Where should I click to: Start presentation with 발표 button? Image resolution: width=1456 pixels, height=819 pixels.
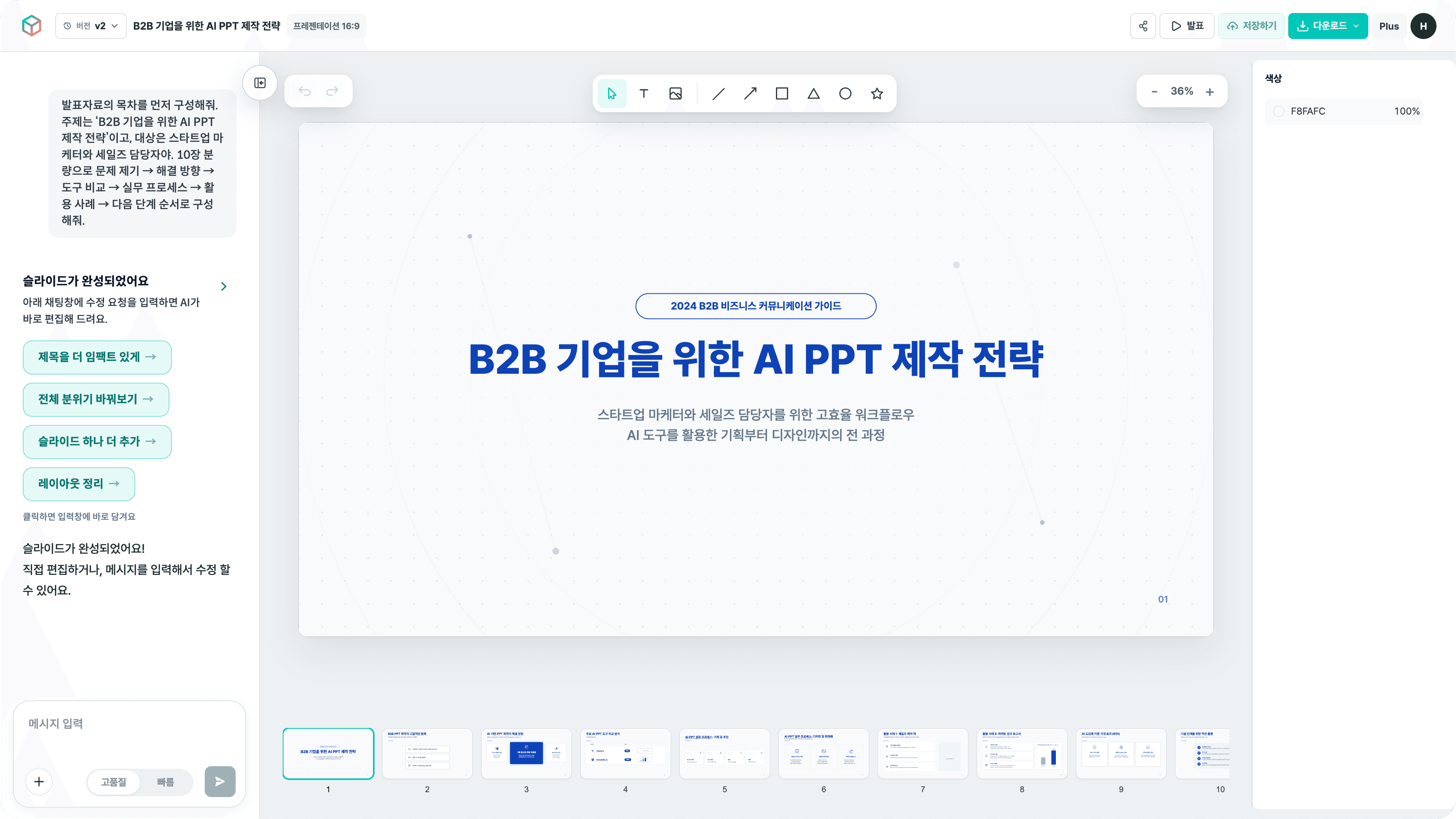pyautogui.click(x=1187, y=26)
